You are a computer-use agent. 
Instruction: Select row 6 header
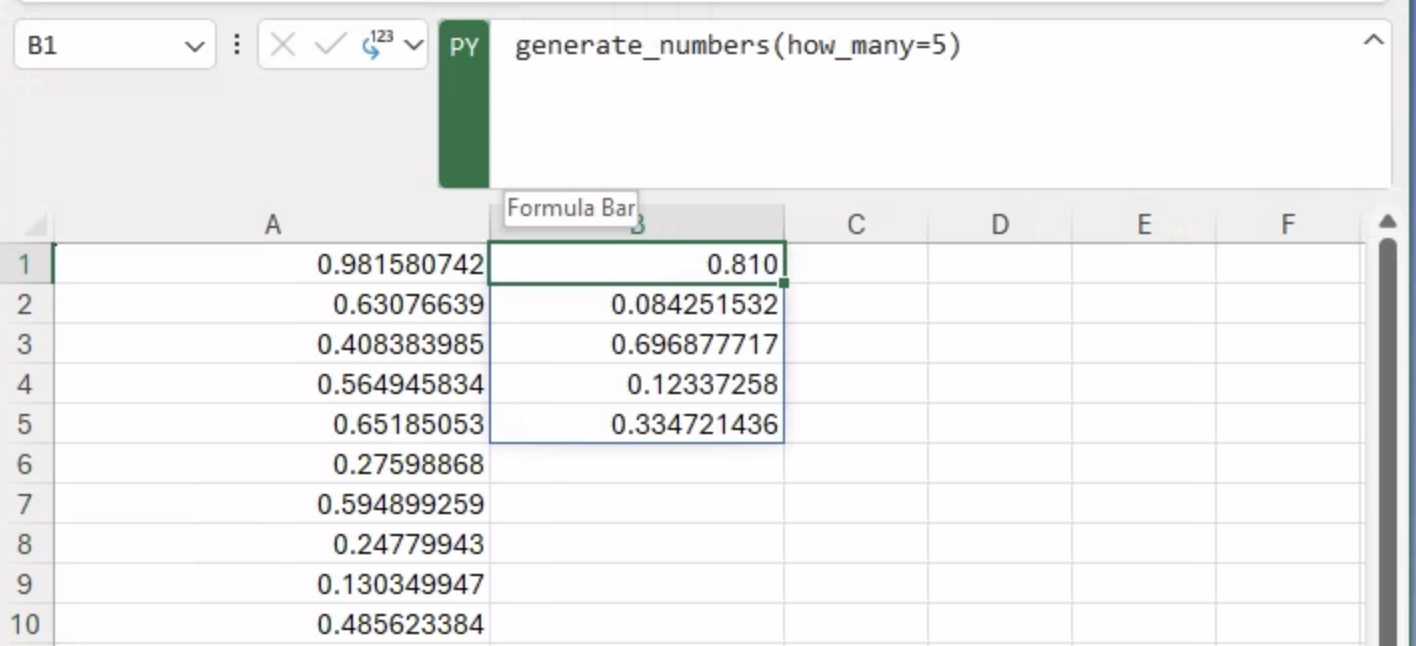tap(25, 464)
